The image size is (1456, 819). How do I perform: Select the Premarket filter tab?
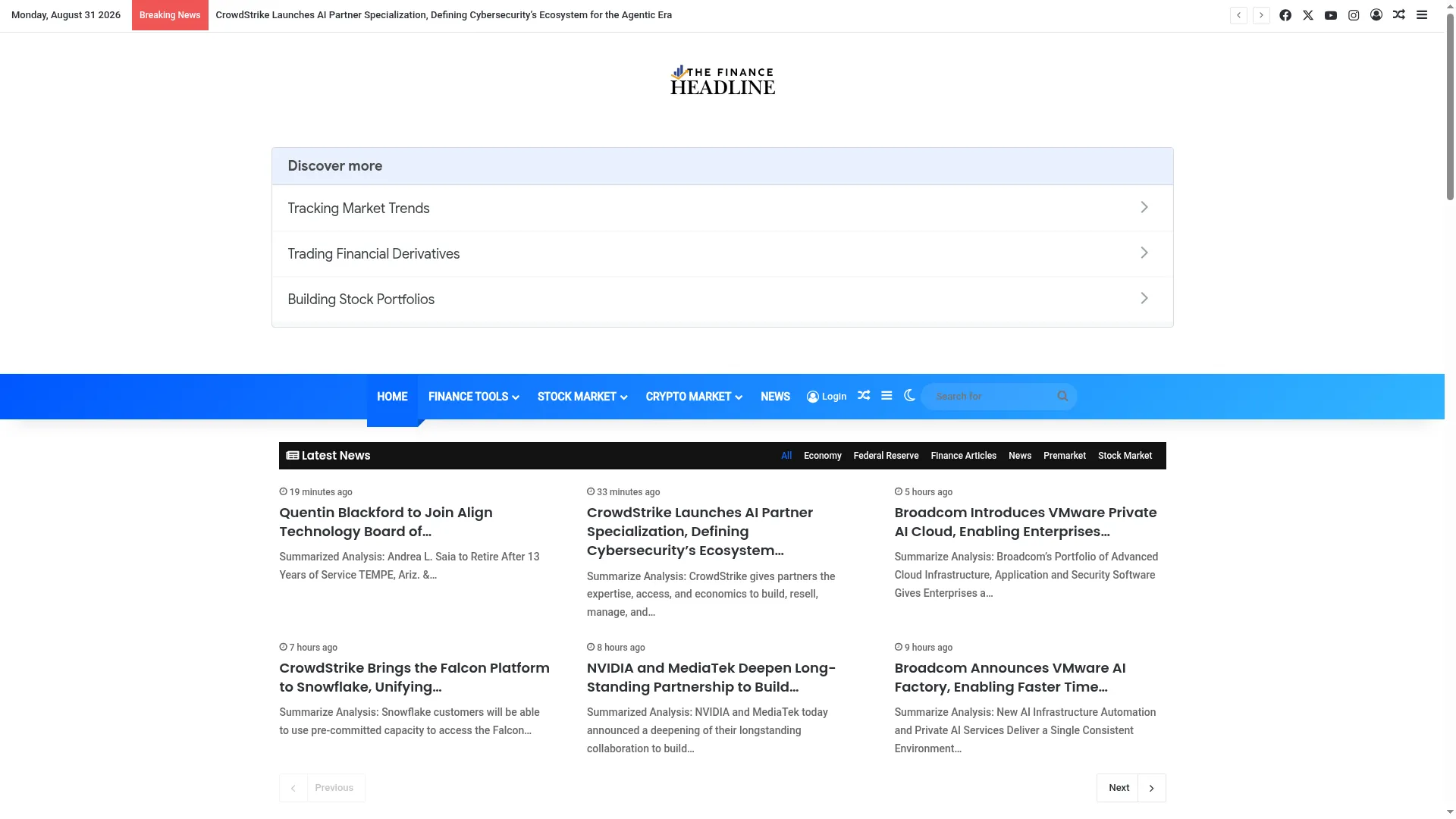tap(1065, 456)
